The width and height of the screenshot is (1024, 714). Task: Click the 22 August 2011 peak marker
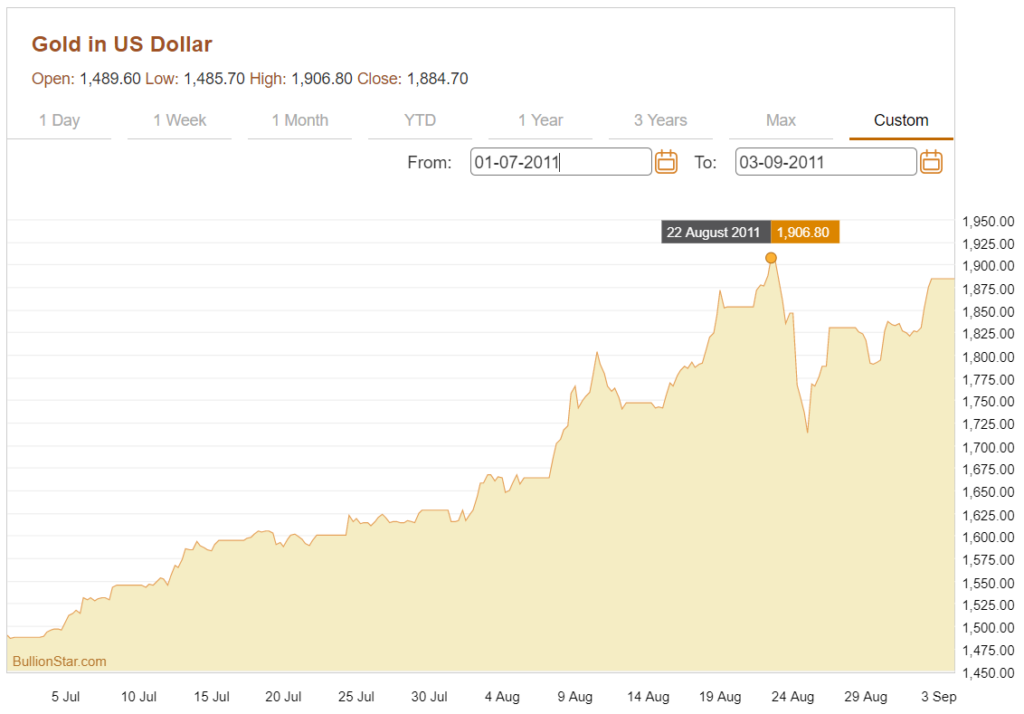point(771,258)
